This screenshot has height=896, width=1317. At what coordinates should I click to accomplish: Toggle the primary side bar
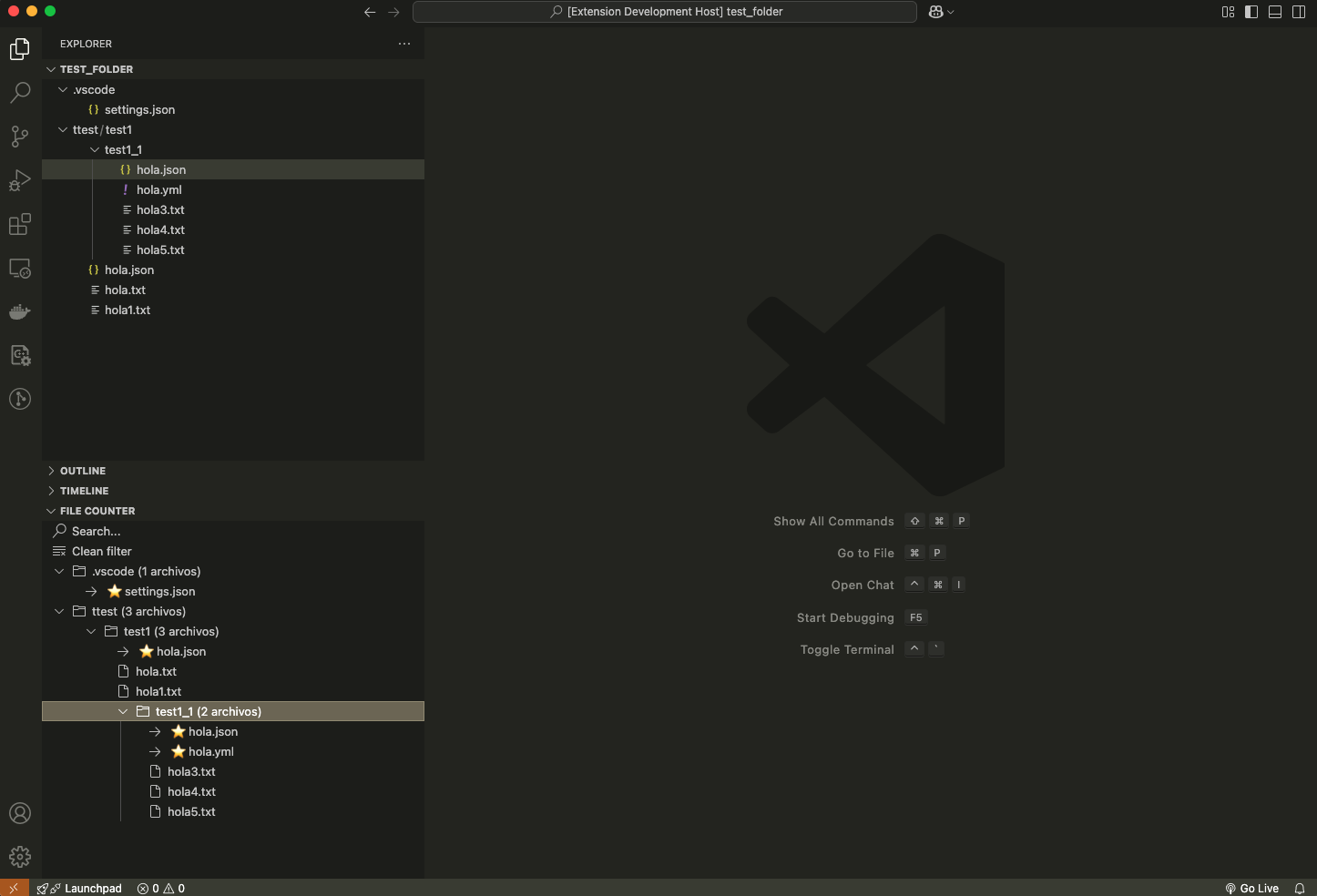[x=1251, y=12]
